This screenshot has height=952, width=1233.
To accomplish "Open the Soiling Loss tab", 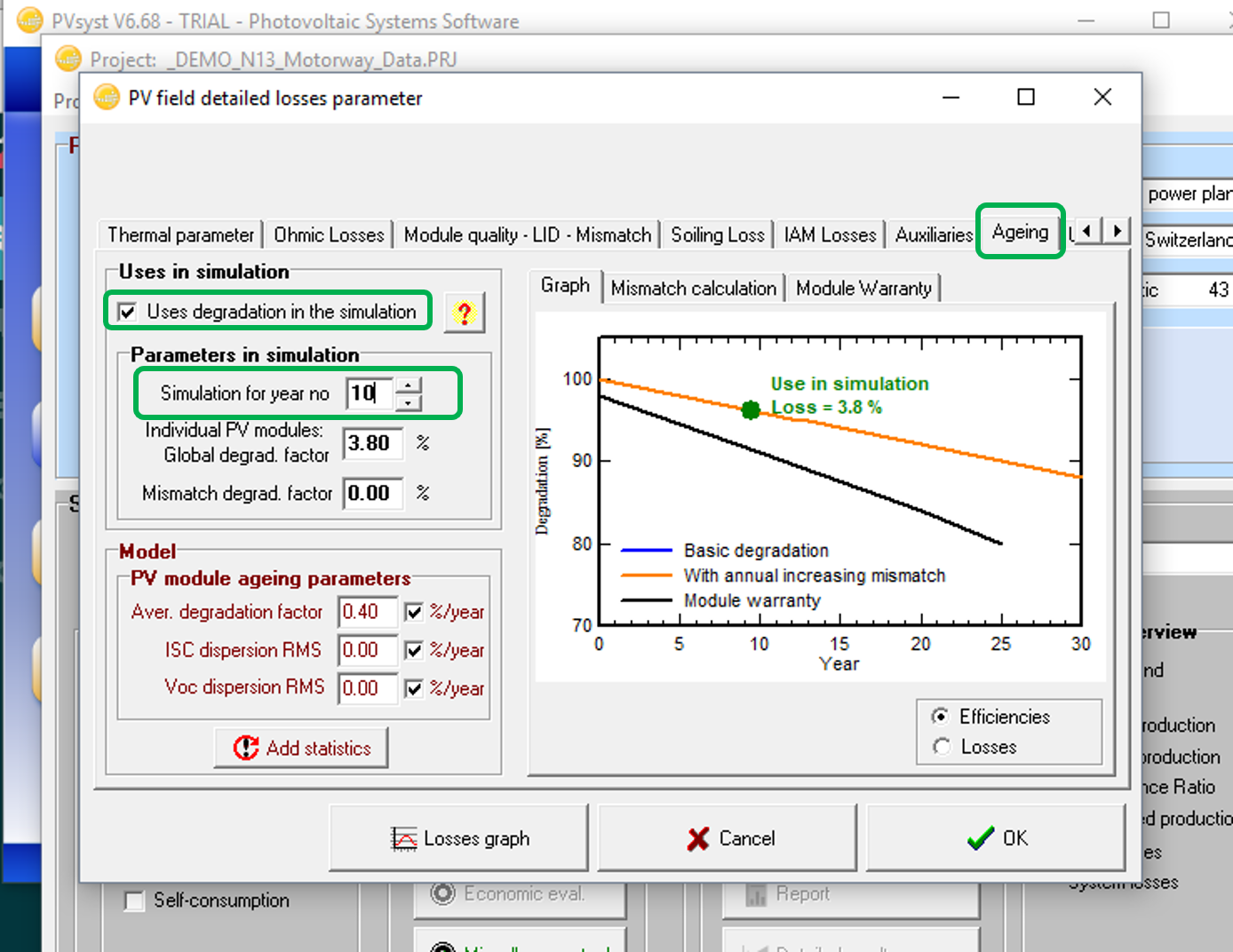I will [717, 234].
